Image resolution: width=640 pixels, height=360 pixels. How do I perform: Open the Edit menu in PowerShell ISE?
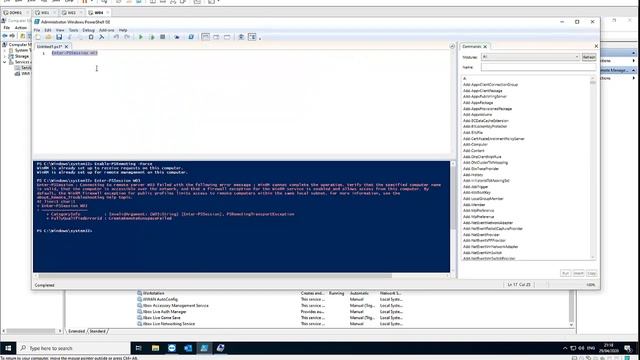point(48,30)
